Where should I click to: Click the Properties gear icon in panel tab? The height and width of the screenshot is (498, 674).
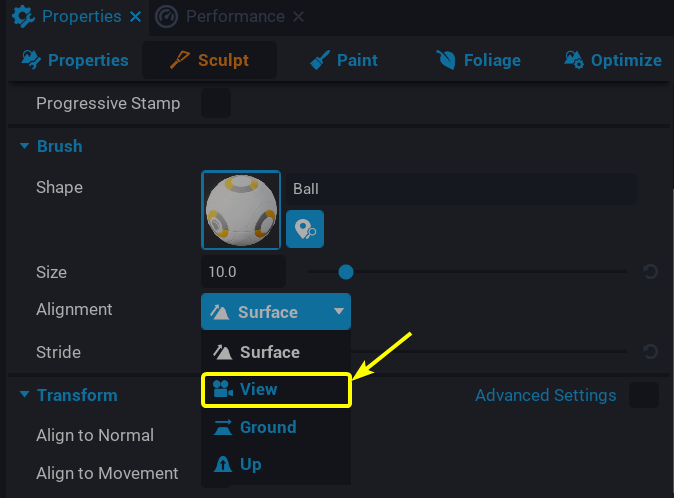[x=23, y=17]
